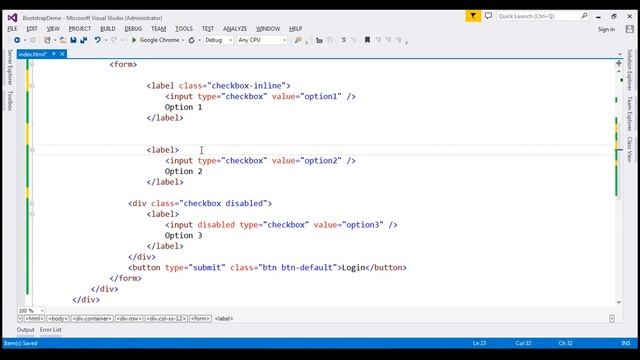Undo the last edit

(97, 40)
